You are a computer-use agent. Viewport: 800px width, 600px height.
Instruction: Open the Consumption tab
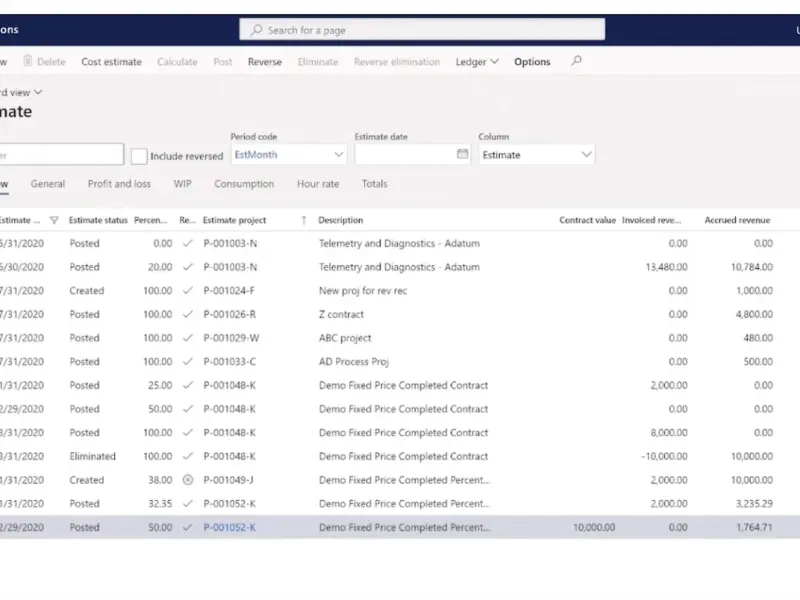(244, 184)
